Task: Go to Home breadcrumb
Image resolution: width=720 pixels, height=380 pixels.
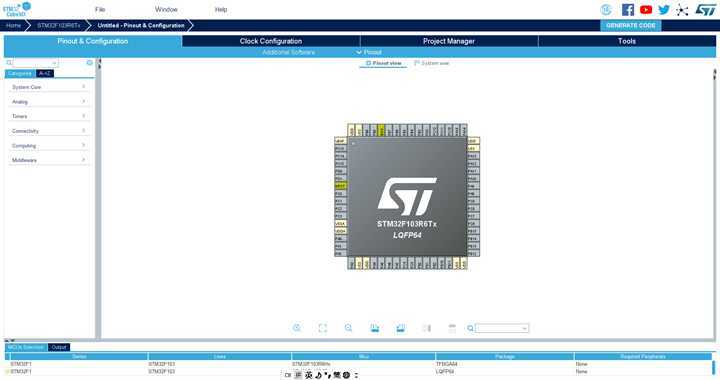Action: click(x=13, y=25)
